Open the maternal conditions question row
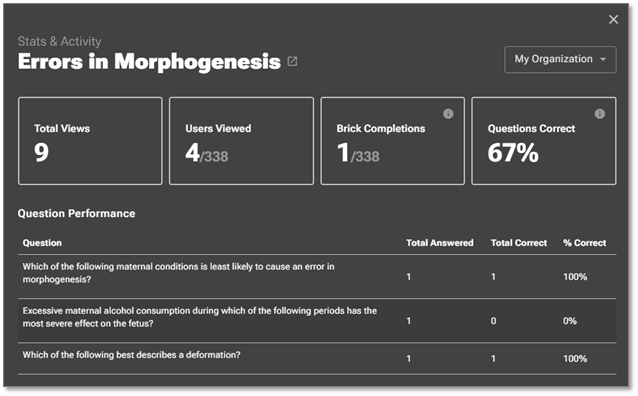Image resolution: width=638 pixels, height=396 pixels. tap(317, 276)
